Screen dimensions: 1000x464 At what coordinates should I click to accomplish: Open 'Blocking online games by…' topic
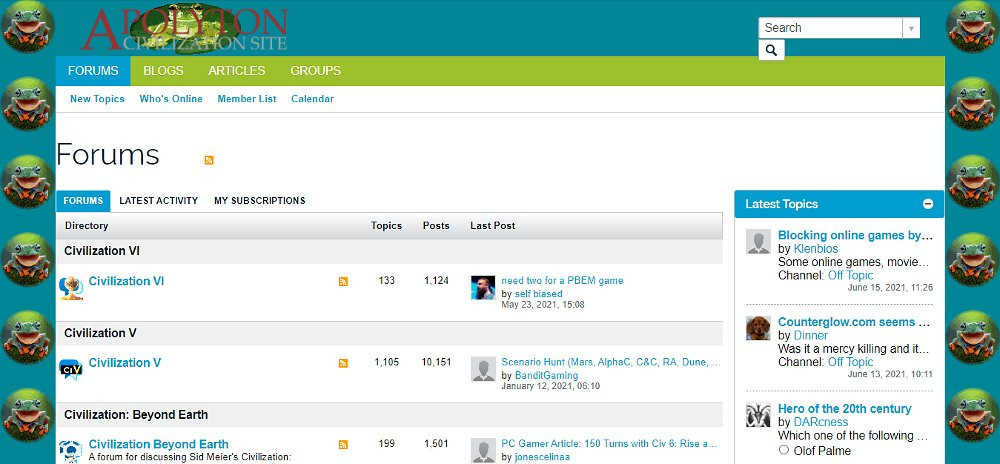point(856,235)
